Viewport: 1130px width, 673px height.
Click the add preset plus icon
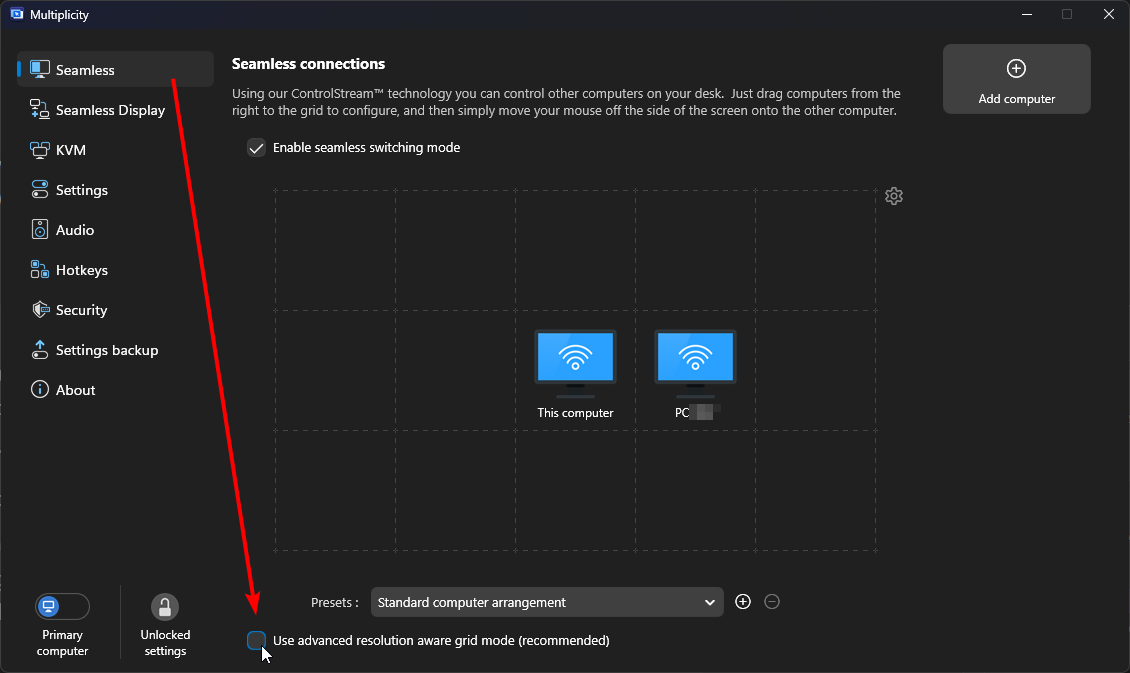[743, 602]
